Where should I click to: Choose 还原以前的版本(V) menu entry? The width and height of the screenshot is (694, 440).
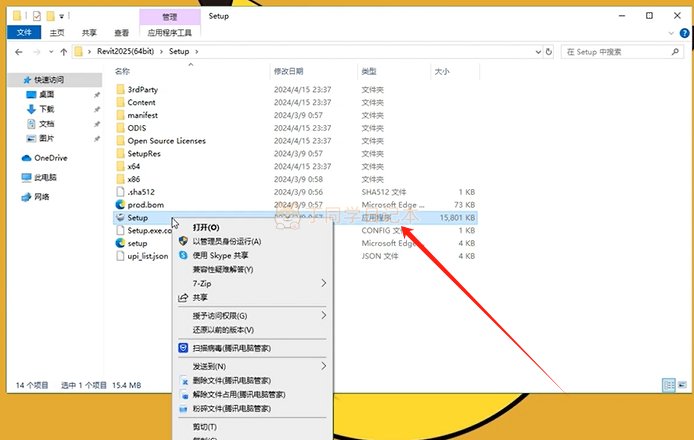point(223,330)
